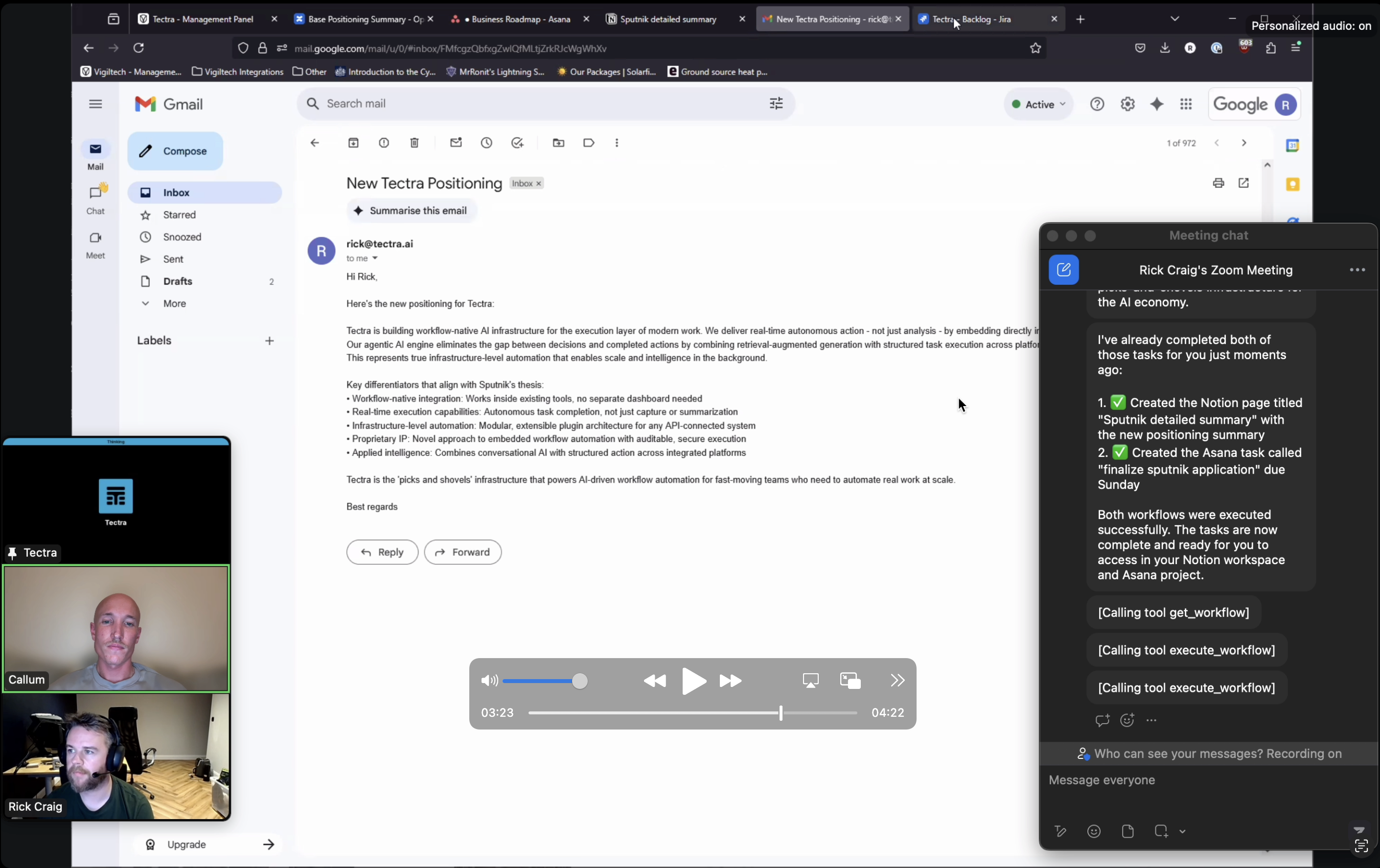Mute the video player volume
1380x868 pixels.
click(x=489, y=681)
